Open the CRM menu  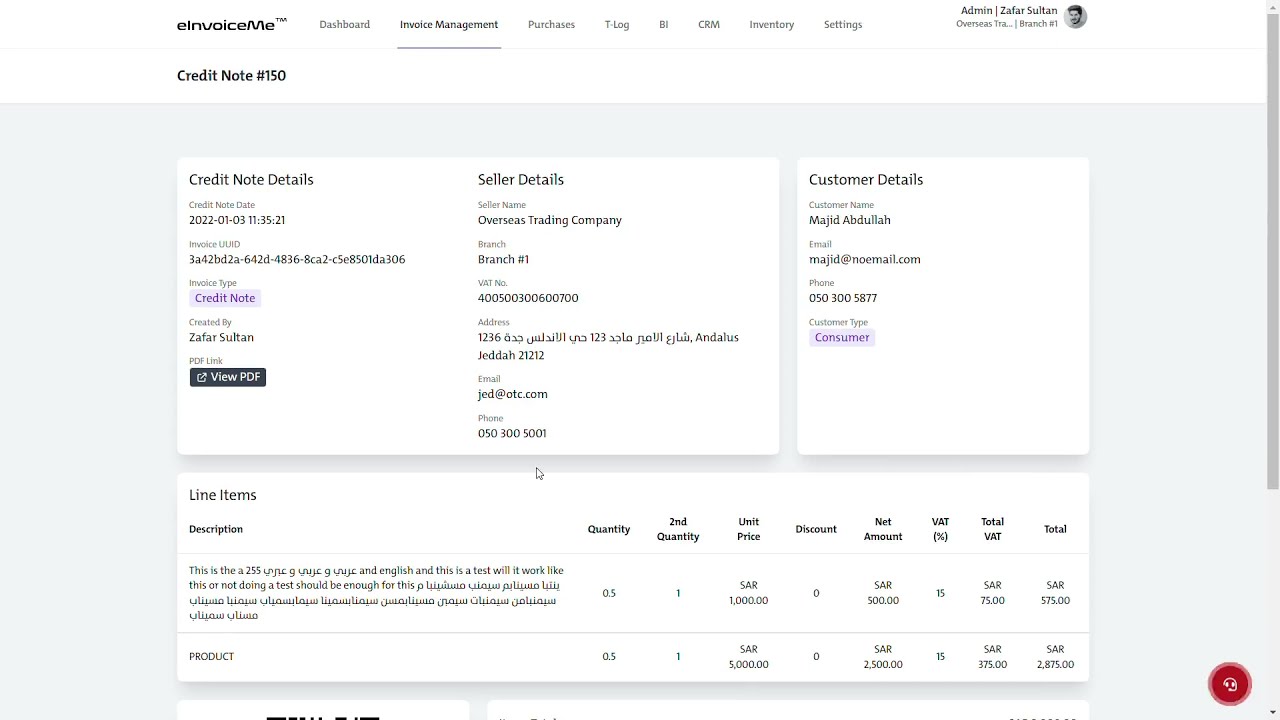click(x=708, y=24)
